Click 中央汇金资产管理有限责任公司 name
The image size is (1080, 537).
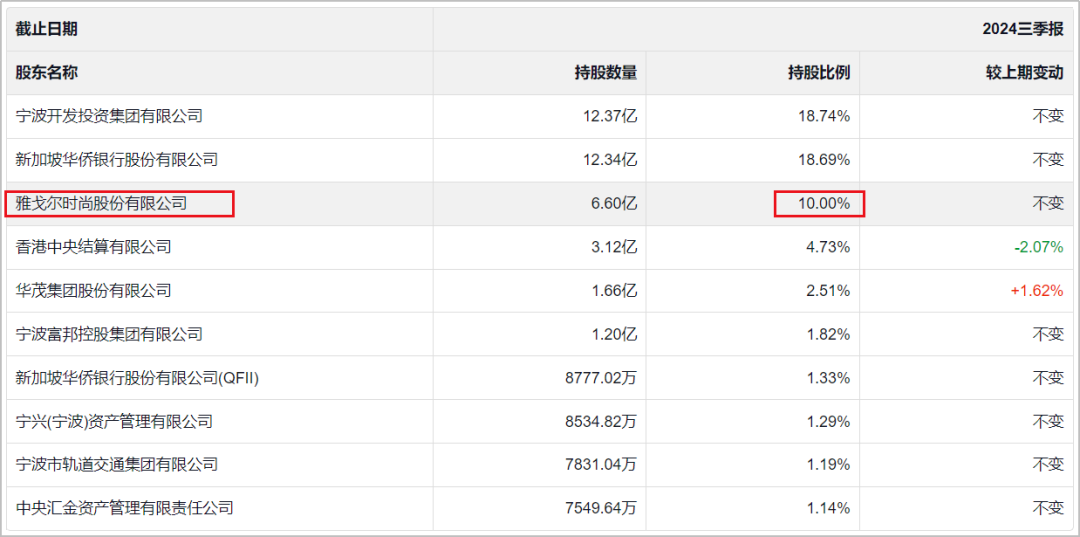click(124, 509)
